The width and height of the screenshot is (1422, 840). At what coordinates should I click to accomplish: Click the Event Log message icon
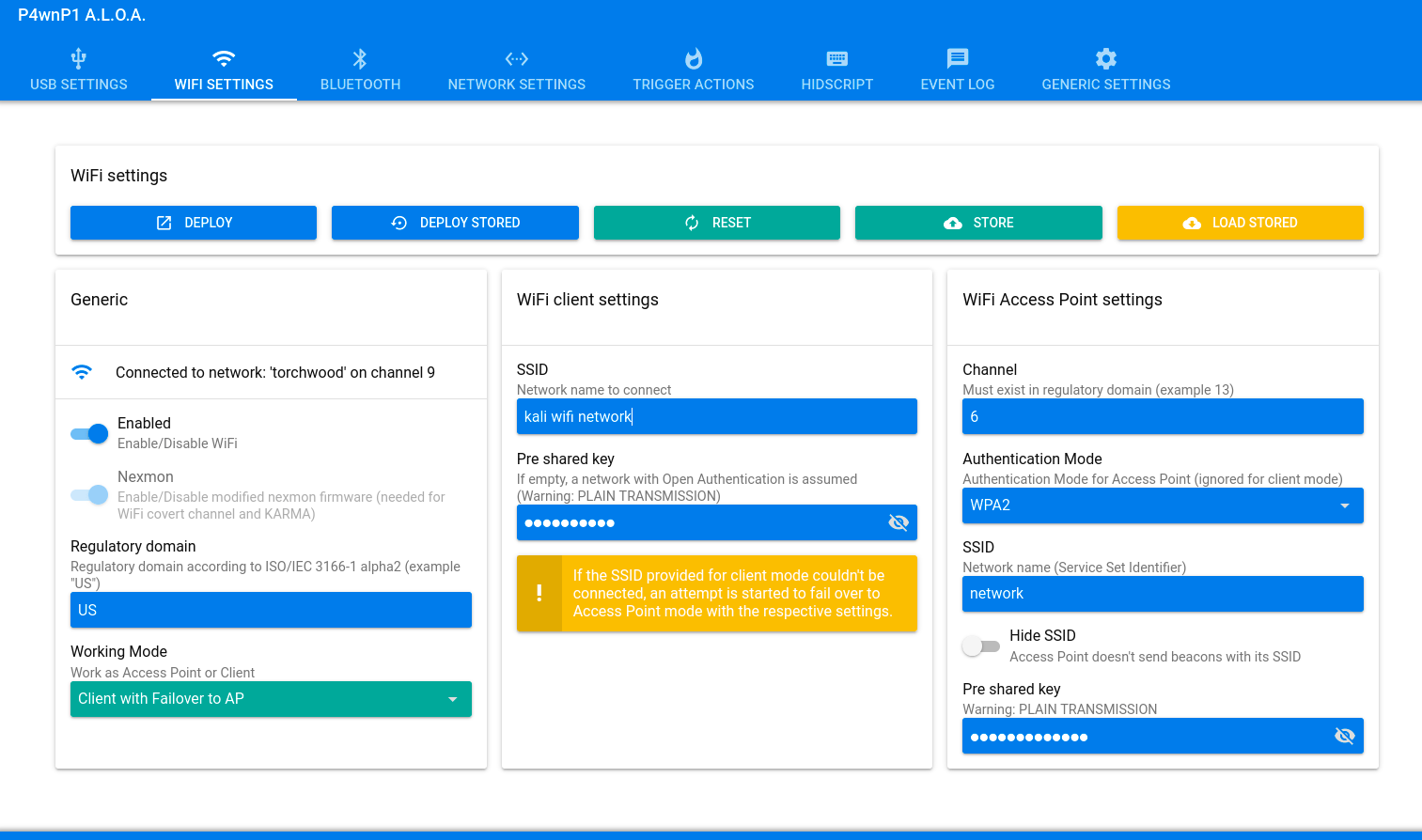coord(957,58)
